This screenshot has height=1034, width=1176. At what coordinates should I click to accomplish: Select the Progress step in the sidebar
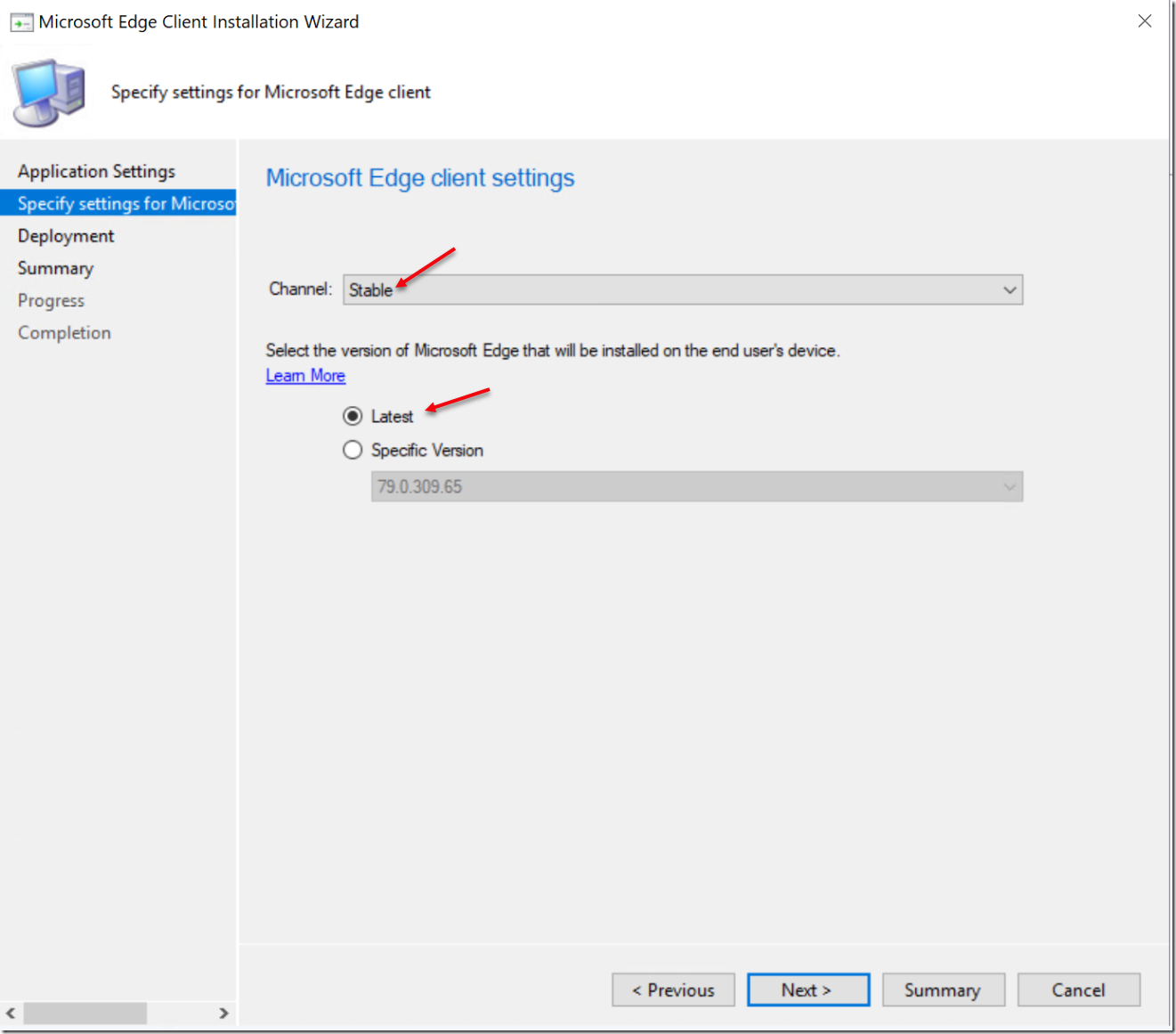click(51, 300)
